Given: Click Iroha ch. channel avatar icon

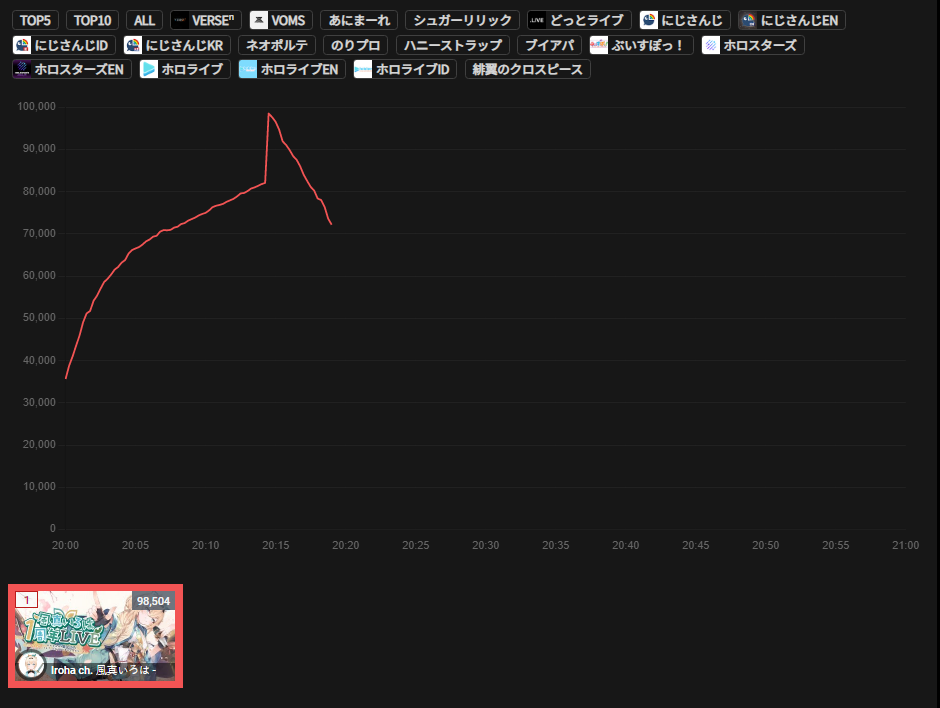Looking at the screenshot, I should 31,665.
